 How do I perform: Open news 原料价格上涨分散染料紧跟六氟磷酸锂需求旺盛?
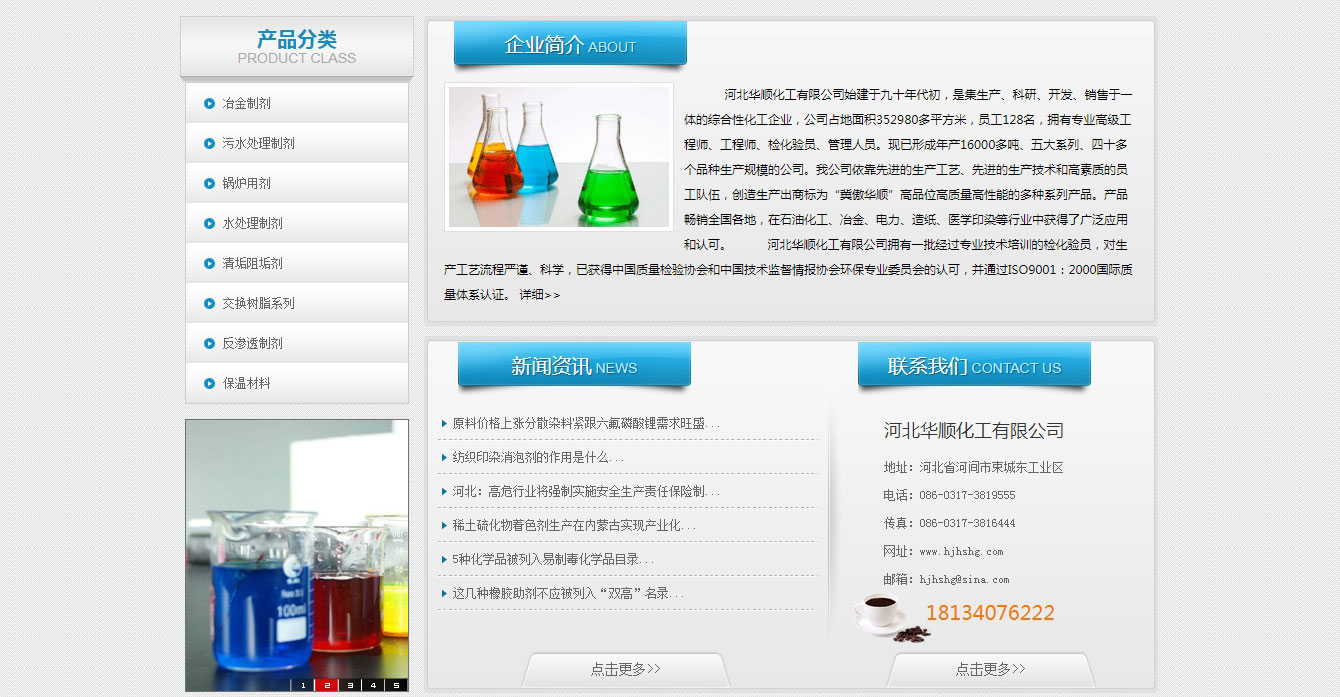(585, 423)
